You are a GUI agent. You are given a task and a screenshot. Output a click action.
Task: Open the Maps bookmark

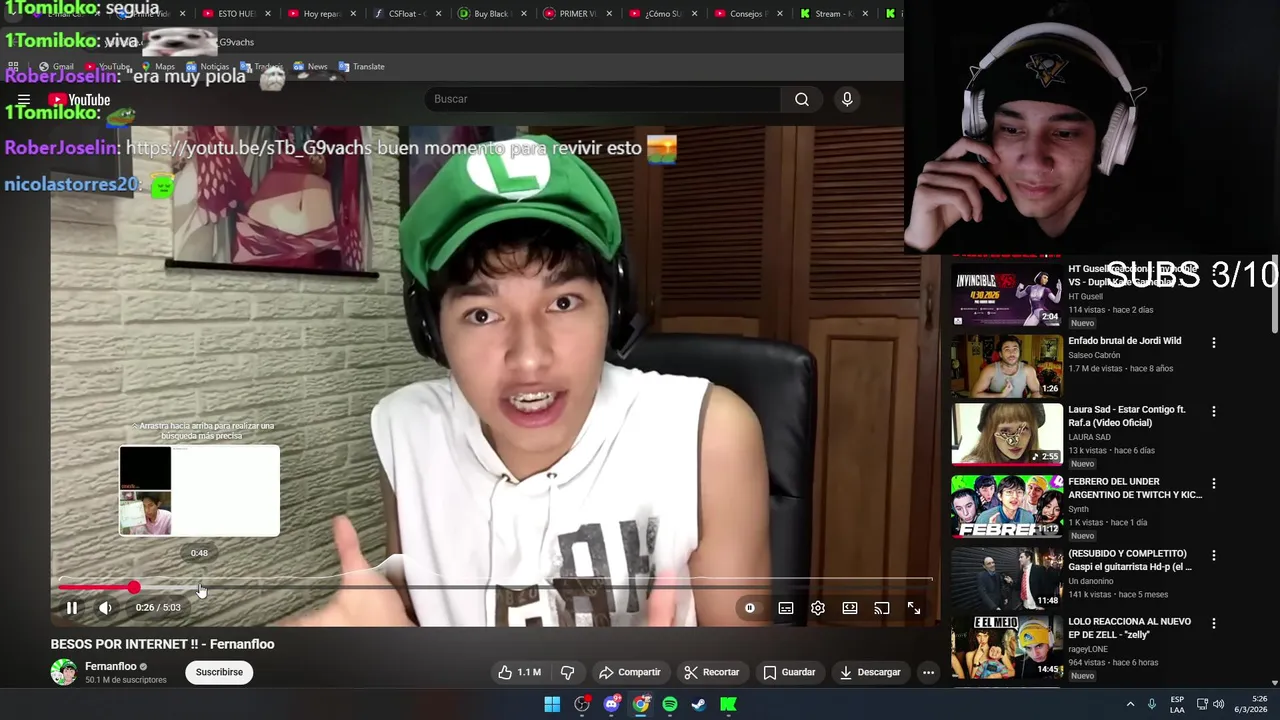[158, 66]
